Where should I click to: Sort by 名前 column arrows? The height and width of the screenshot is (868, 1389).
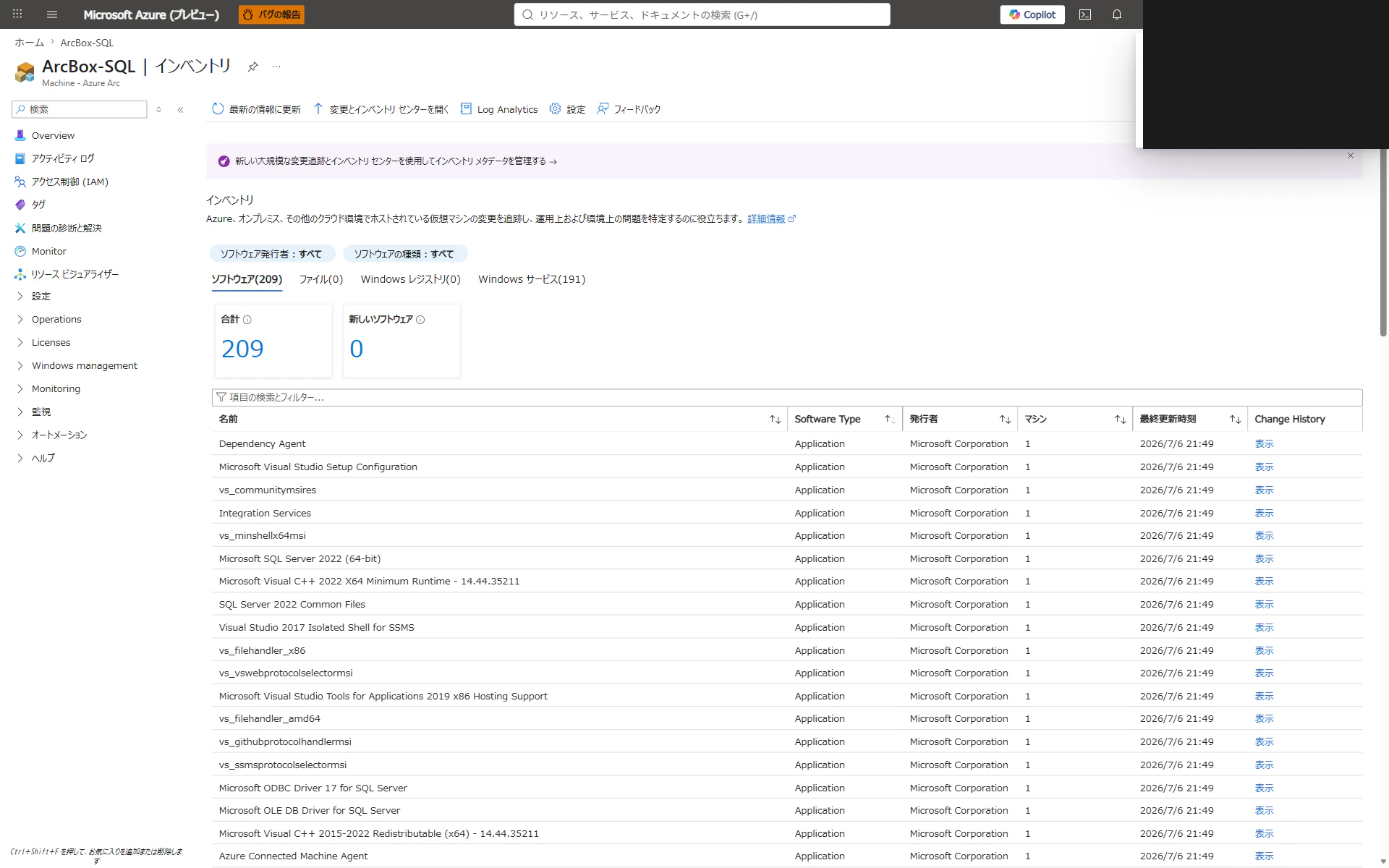(775, 420)
